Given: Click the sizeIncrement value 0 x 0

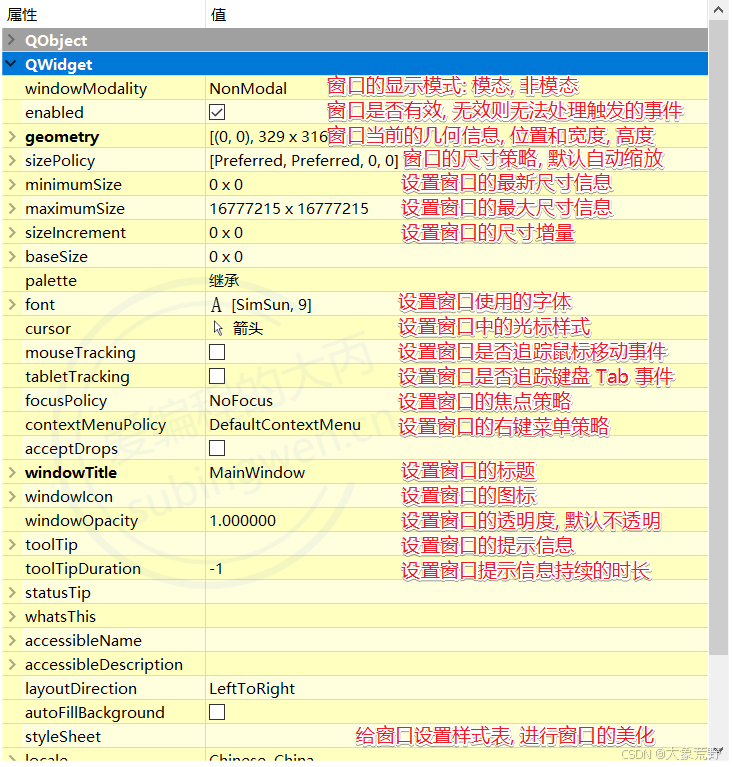Looking at the screenshot, I should click(226, 232).
